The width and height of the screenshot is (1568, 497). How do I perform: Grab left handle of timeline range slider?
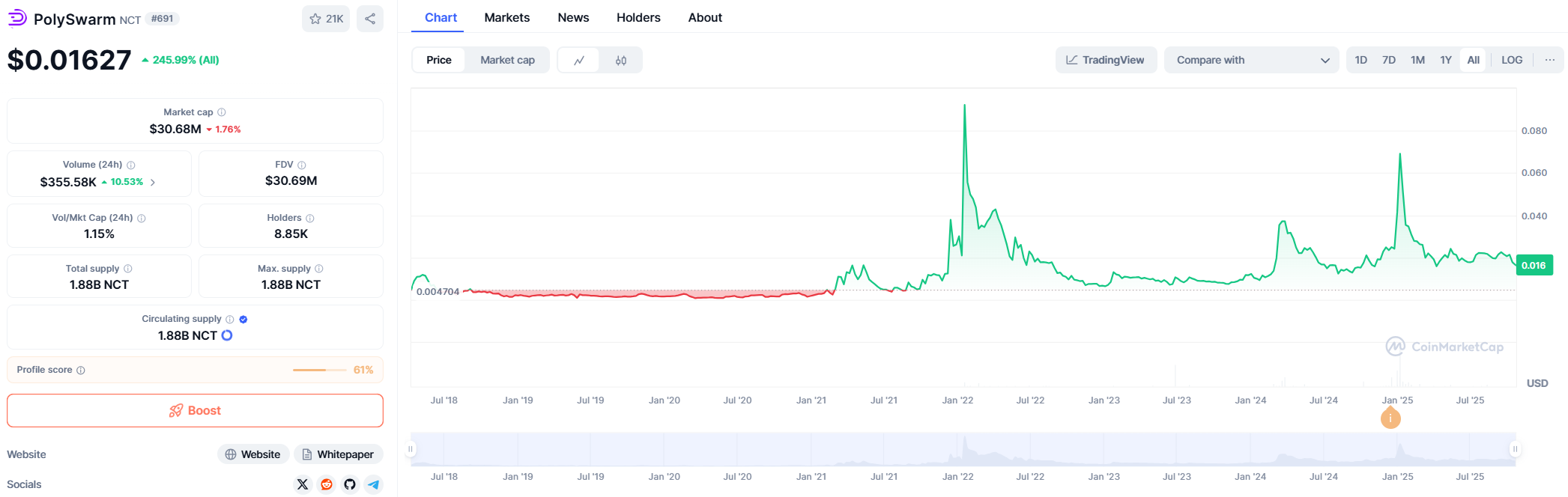coord(411,449)
